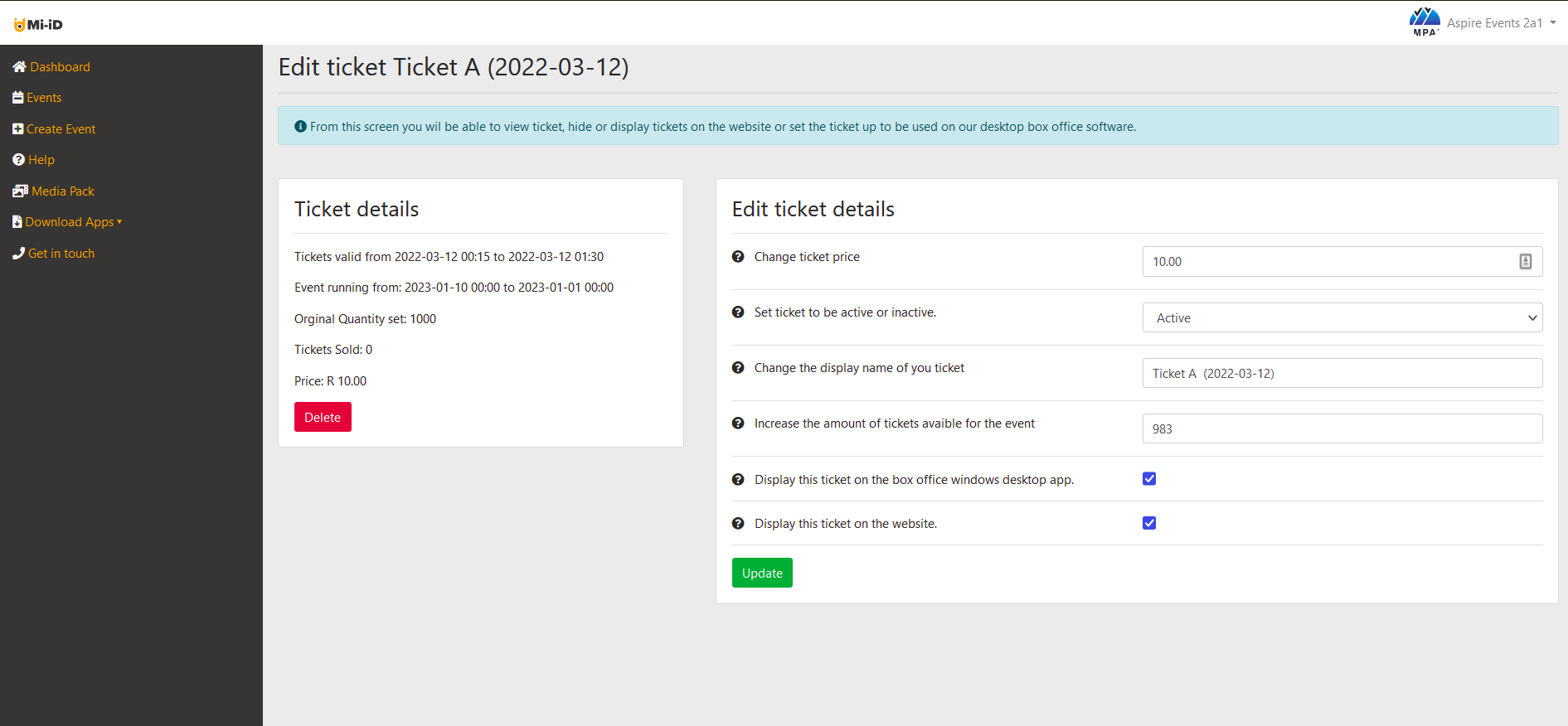Viewport: 1568px width, 726px height.
Task: Click the tickets available quantity field
Action: tap(1342, 428)
